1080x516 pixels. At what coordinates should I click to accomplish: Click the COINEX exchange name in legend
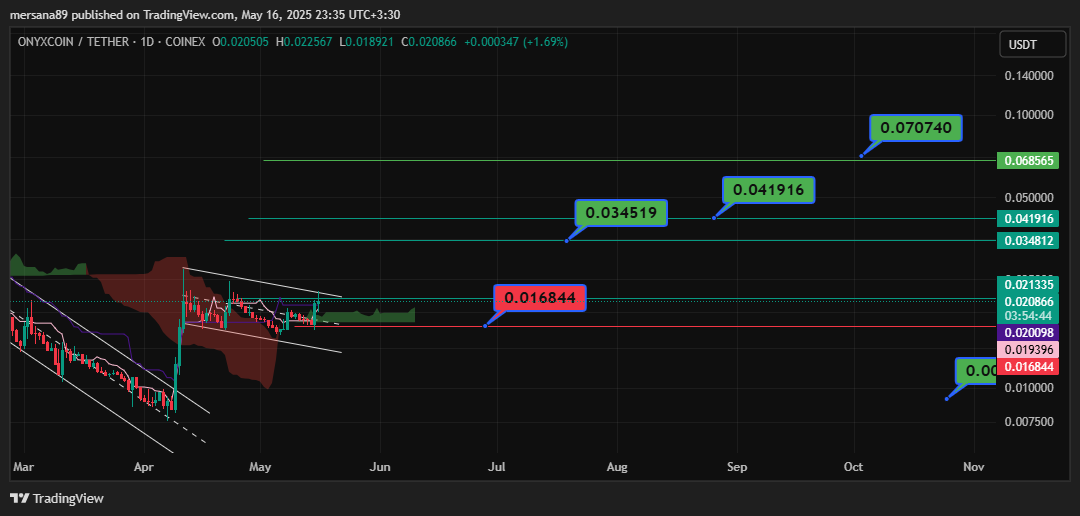180,42
